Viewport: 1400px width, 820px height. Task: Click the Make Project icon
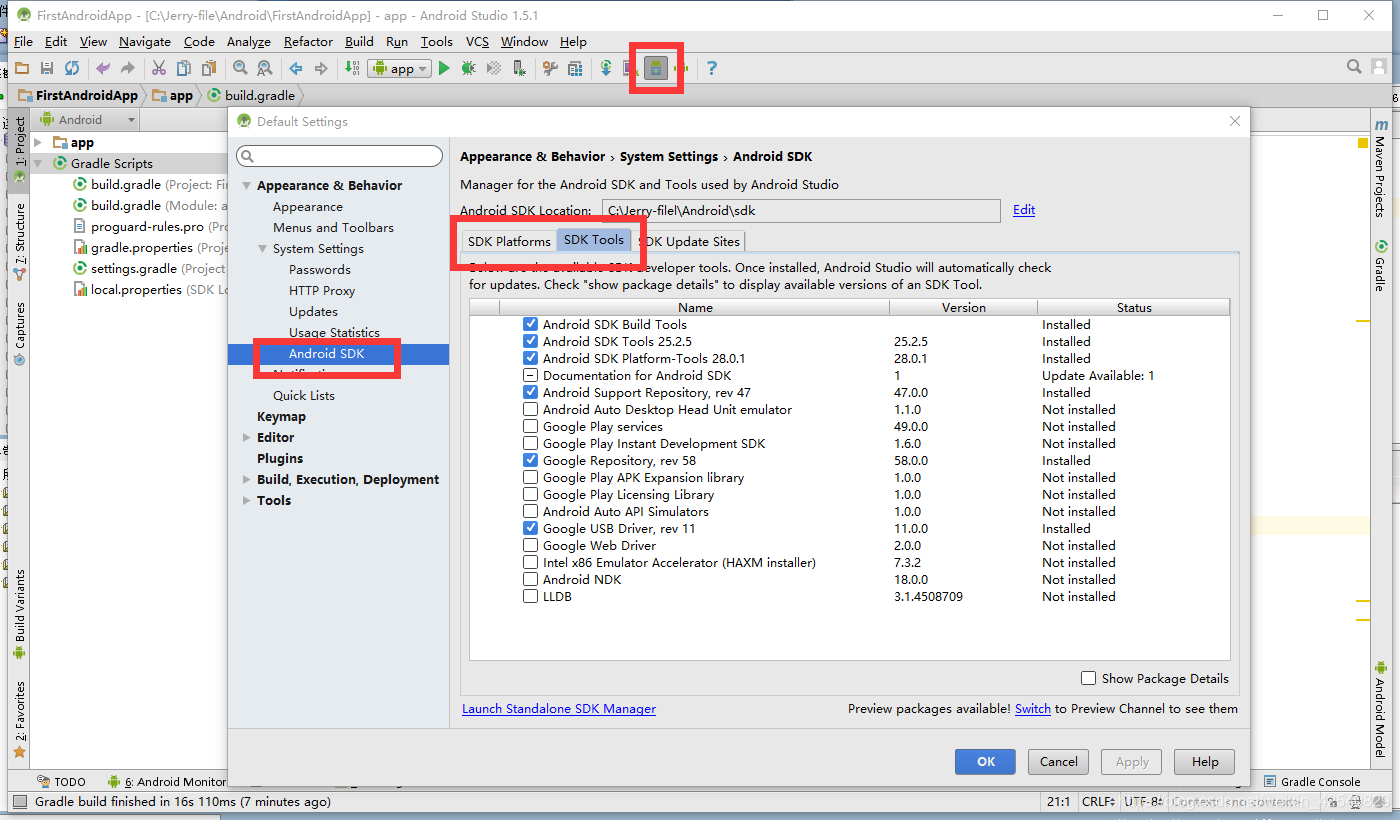[x=352, y=68]
